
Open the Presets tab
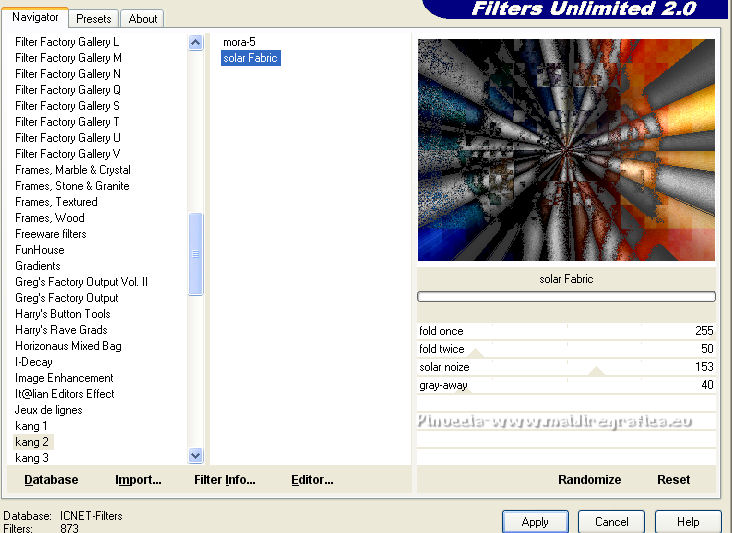tap(94, 19)
